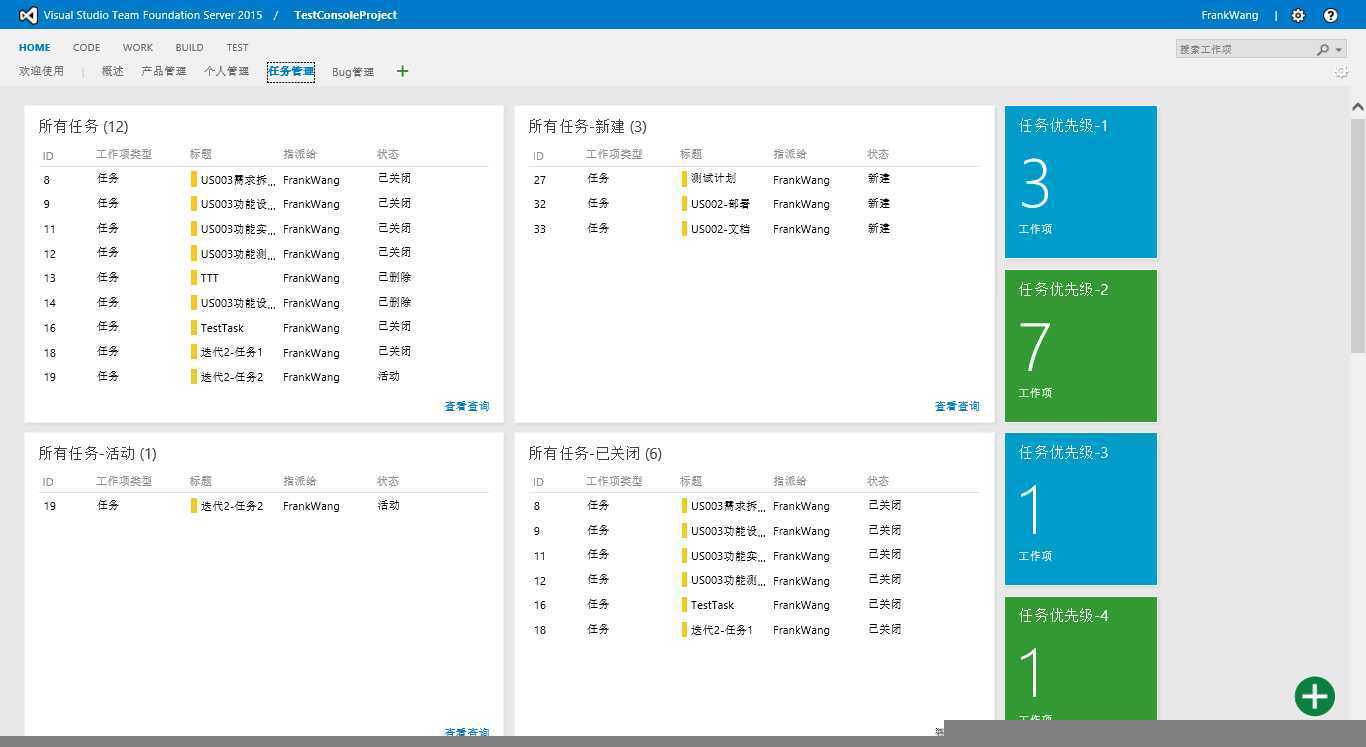
Task: Click 查看查询 link in 所有任务-新建 widget
Action: pos(957,406)
